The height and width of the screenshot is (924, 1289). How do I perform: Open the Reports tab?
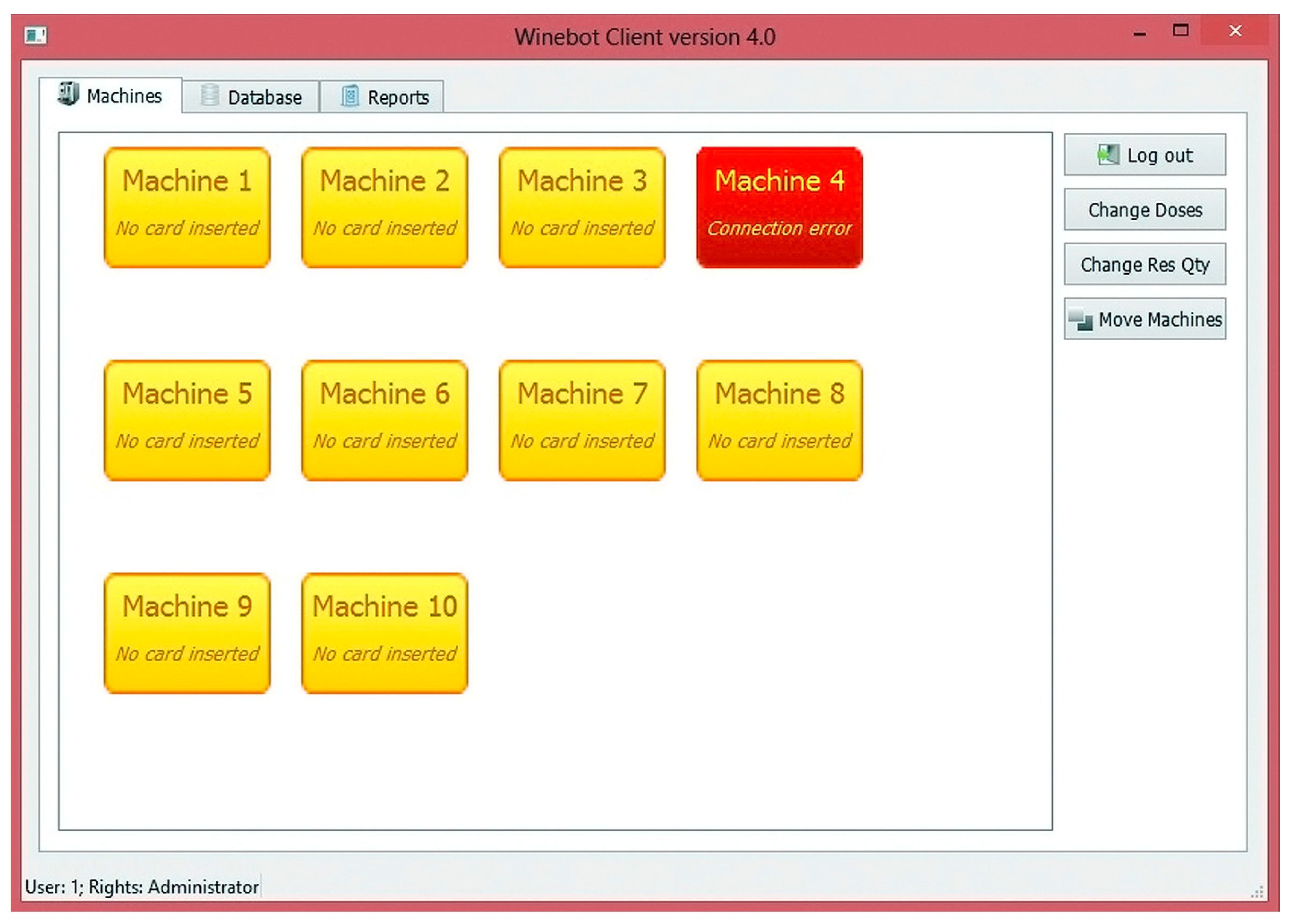pyautogui.click(x=382, y=97)
